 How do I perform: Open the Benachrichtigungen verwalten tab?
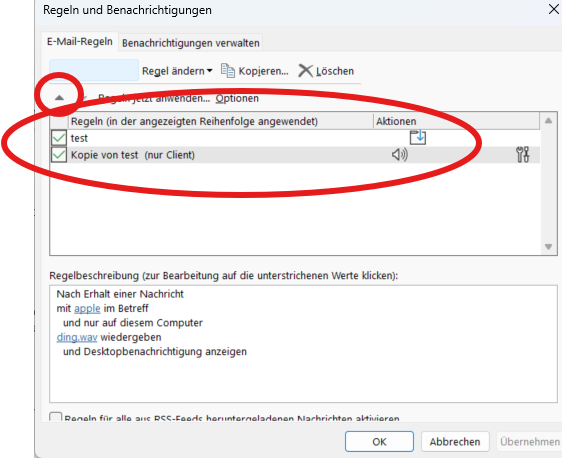tap(191, 43)
